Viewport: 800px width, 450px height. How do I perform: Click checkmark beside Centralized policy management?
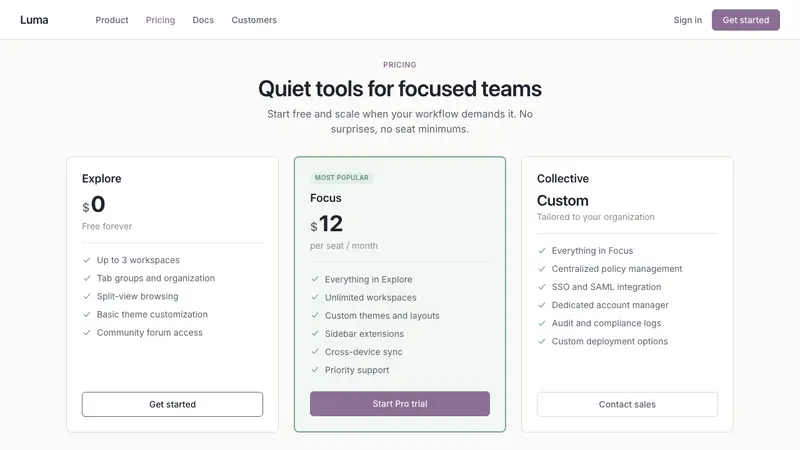point(542,269)
